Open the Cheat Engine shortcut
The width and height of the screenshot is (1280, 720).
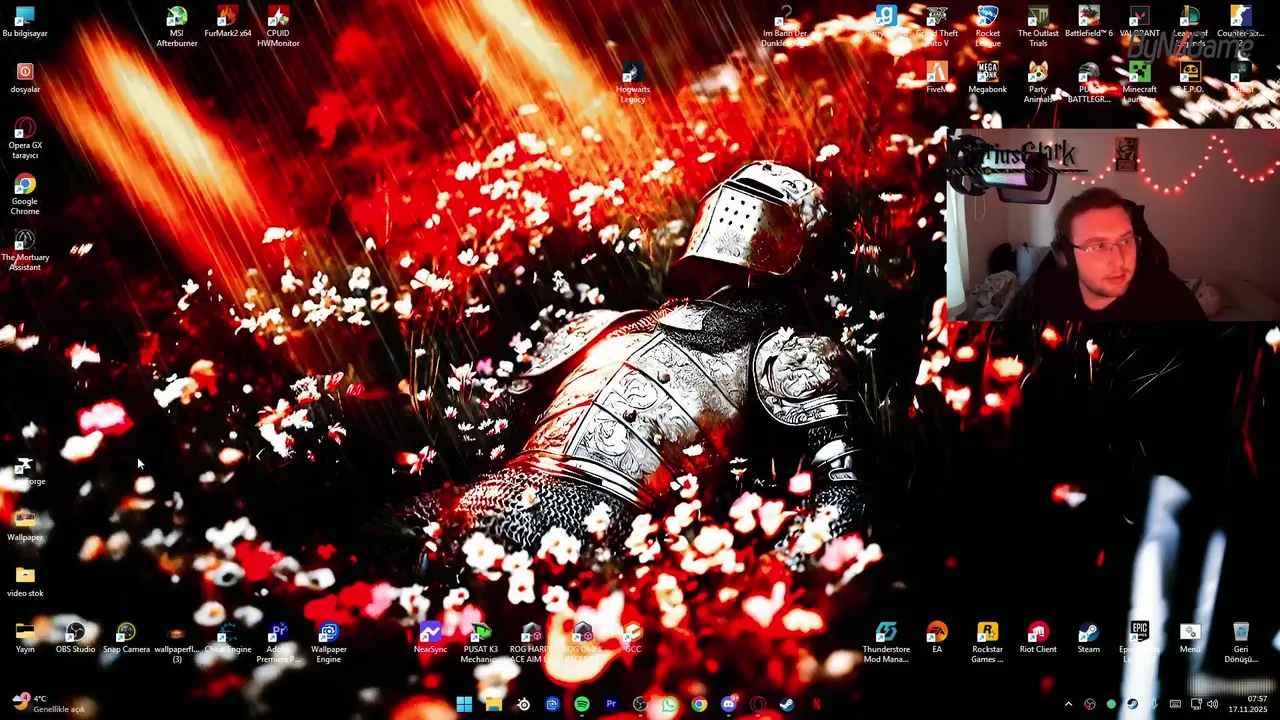(x=228, y=638)
